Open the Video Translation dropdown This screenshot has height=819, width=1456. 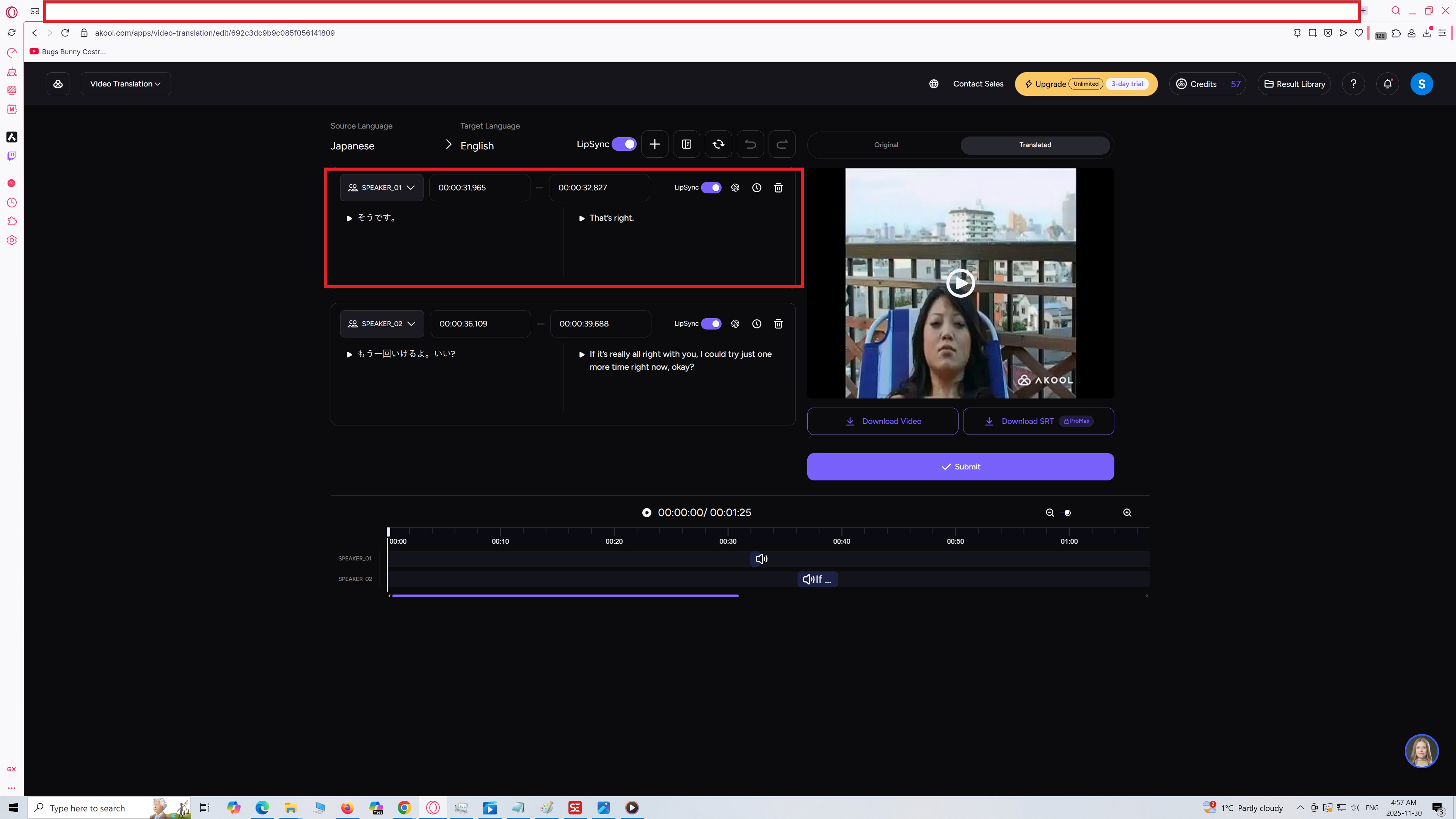click(125, 84)
